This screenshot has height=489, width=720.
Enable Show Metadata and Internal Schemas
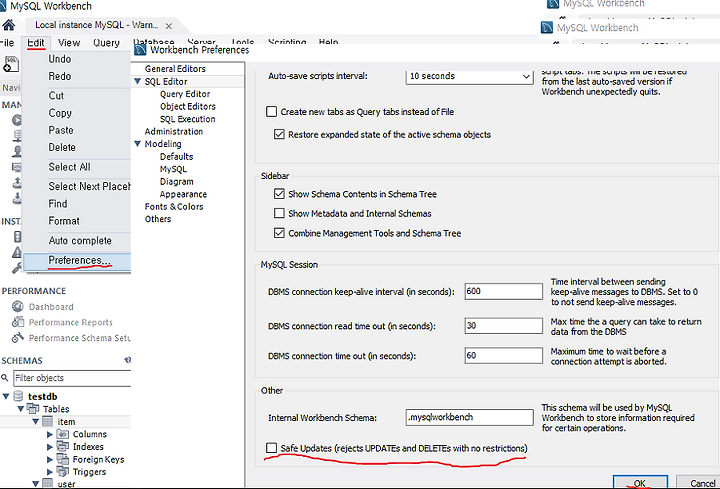pos(279,213)
